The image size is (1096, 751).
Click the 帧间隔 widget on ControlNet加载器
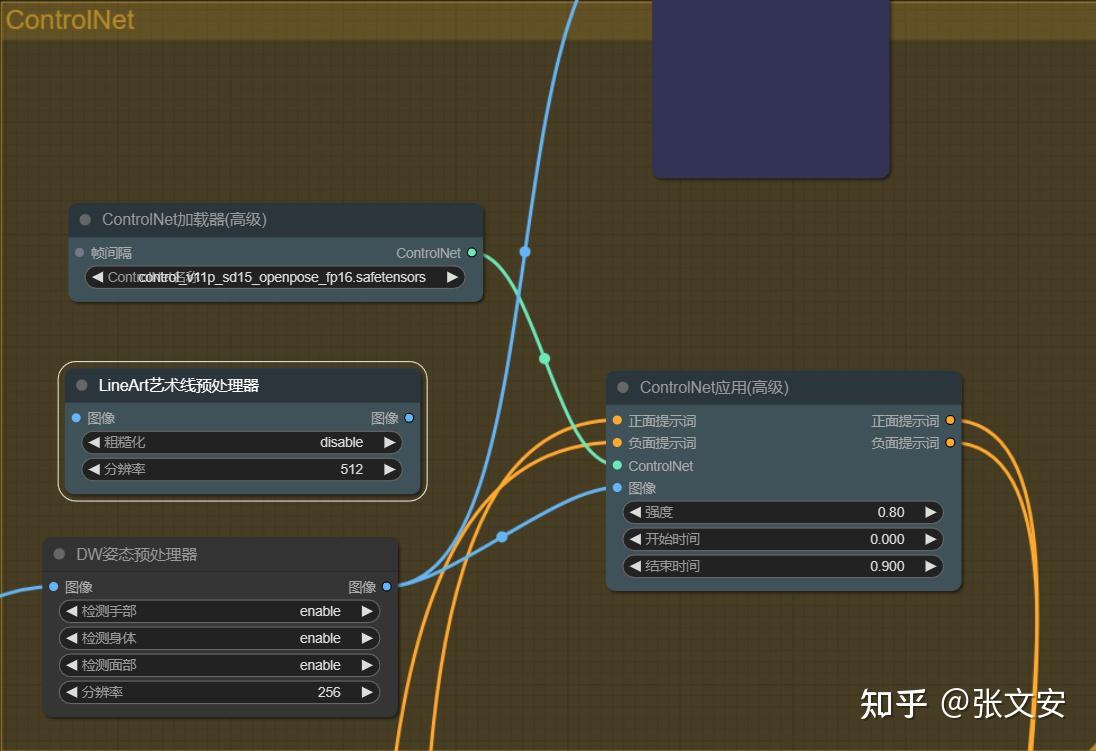click(x=110, y=252)
